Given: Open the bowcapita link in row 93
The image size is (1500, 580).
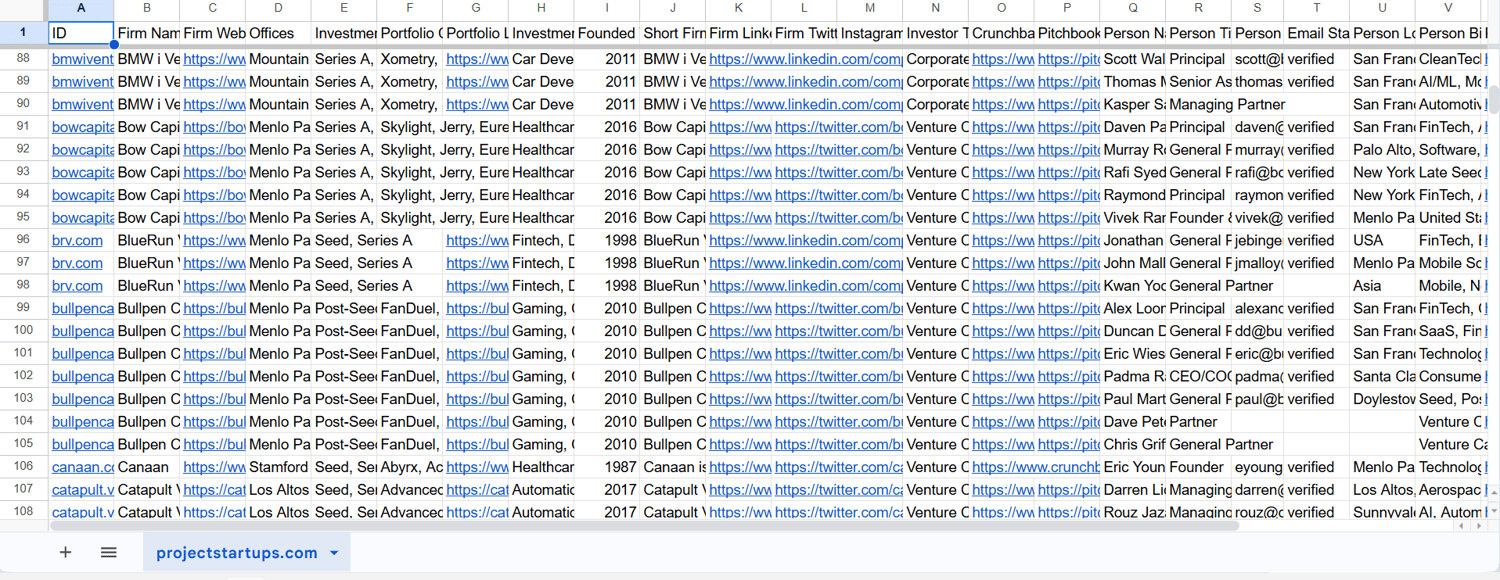Looking at the screenshot, I should pos(83,172).
